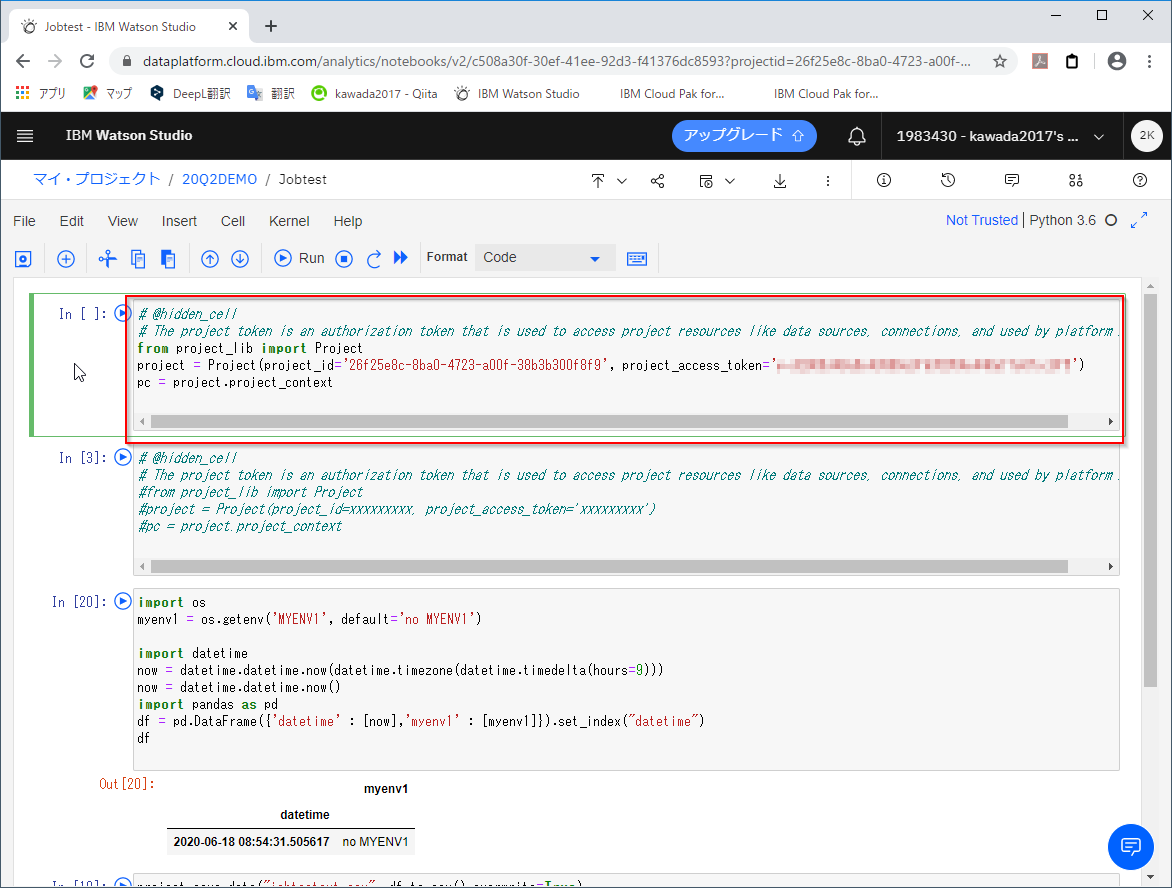This screenshot has width=1172, height=888.
Task: Copy the selected cells
Action: (x=138, y=259)
